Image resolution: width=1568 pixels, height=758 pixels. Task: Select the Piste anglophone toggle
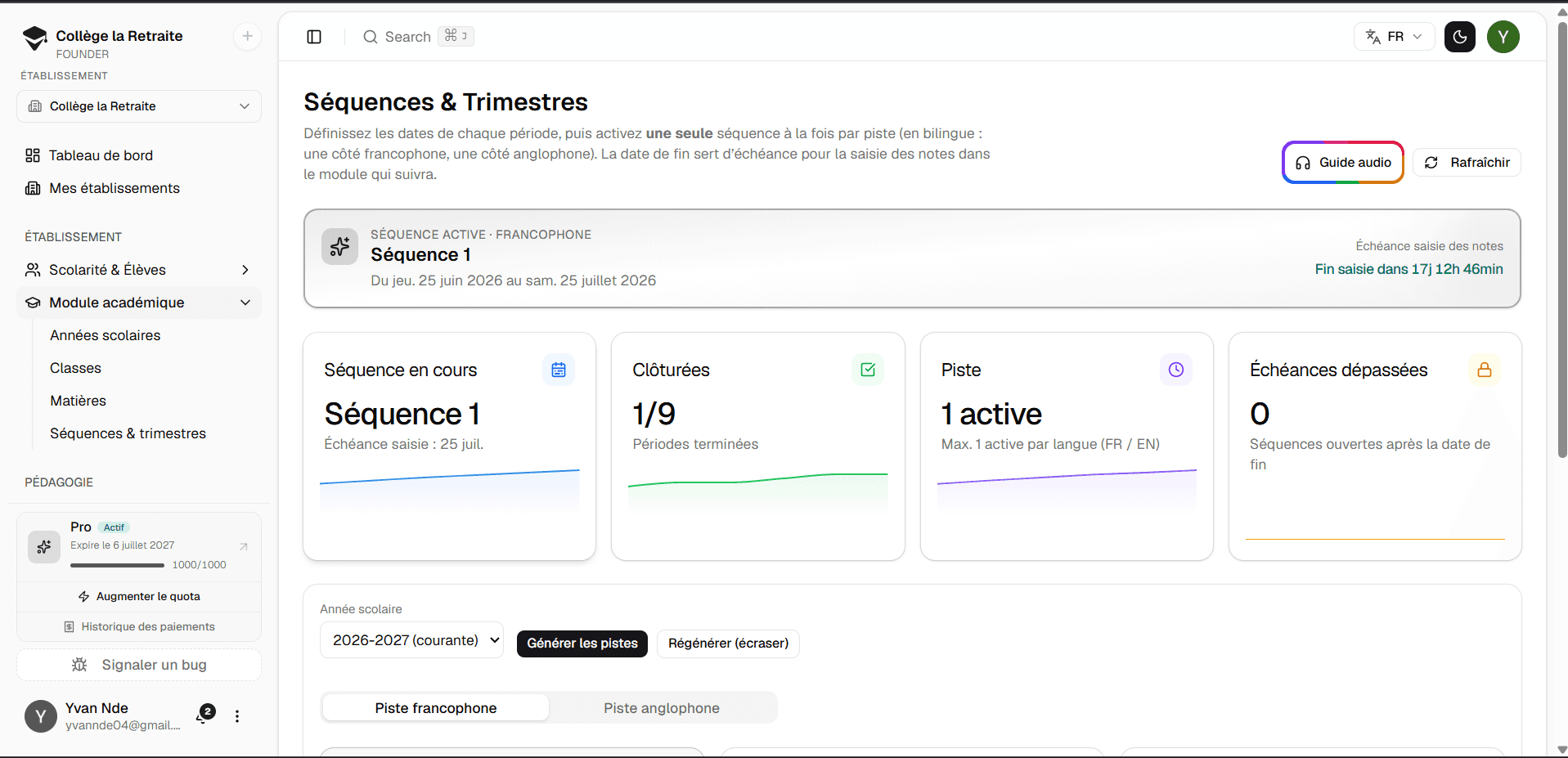click(662, 708)
